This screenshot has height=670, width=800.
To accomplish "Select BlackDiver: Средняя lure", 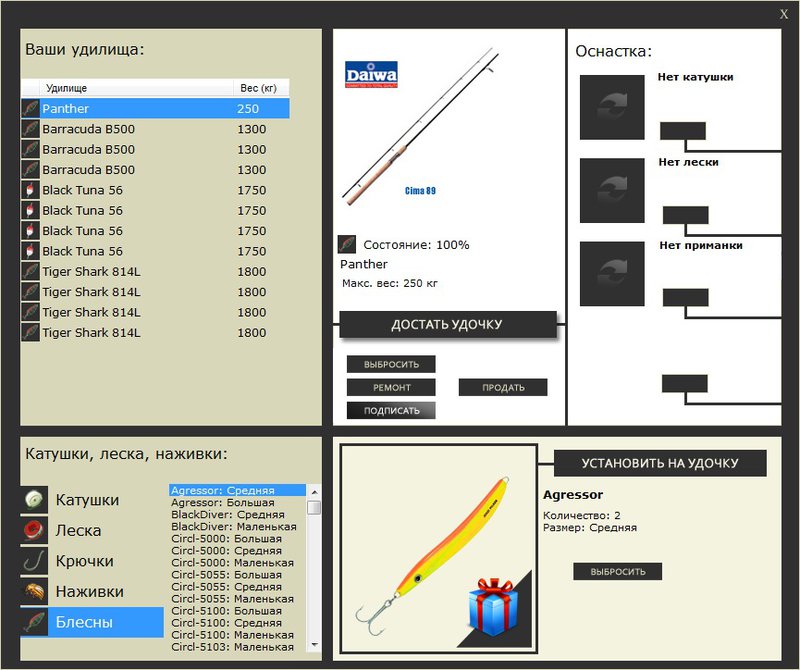I will pyautogui.click(x=238, y=514).
